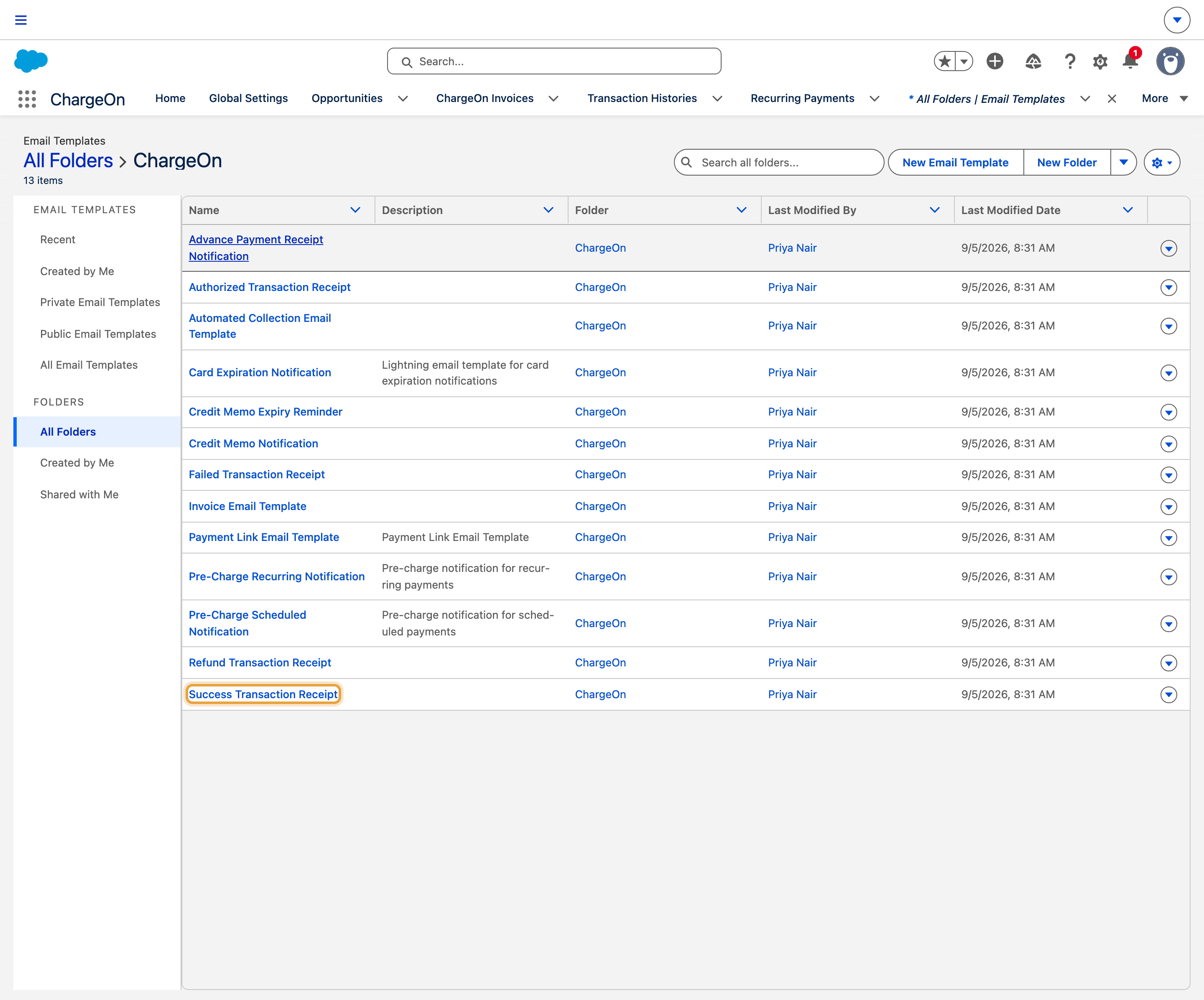Screen dimensions: 1204x1000
Task: Open the All Folders breadcrumb link
Action: [x=68, y=161]
